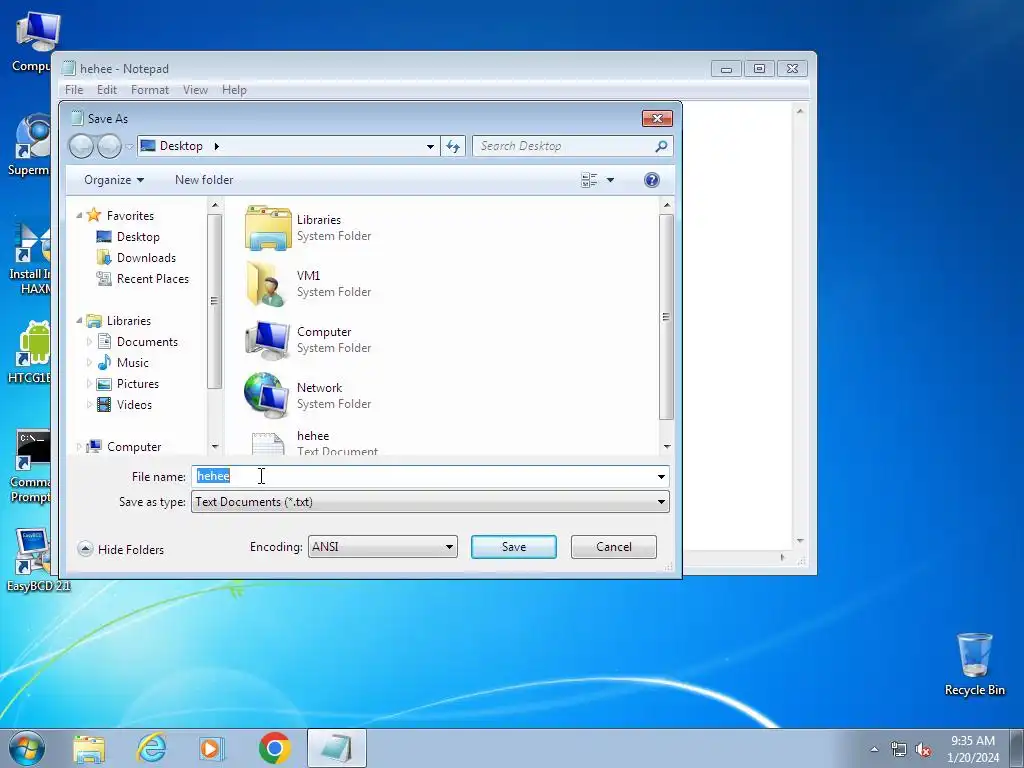Click the Save button

coord(513,547)
